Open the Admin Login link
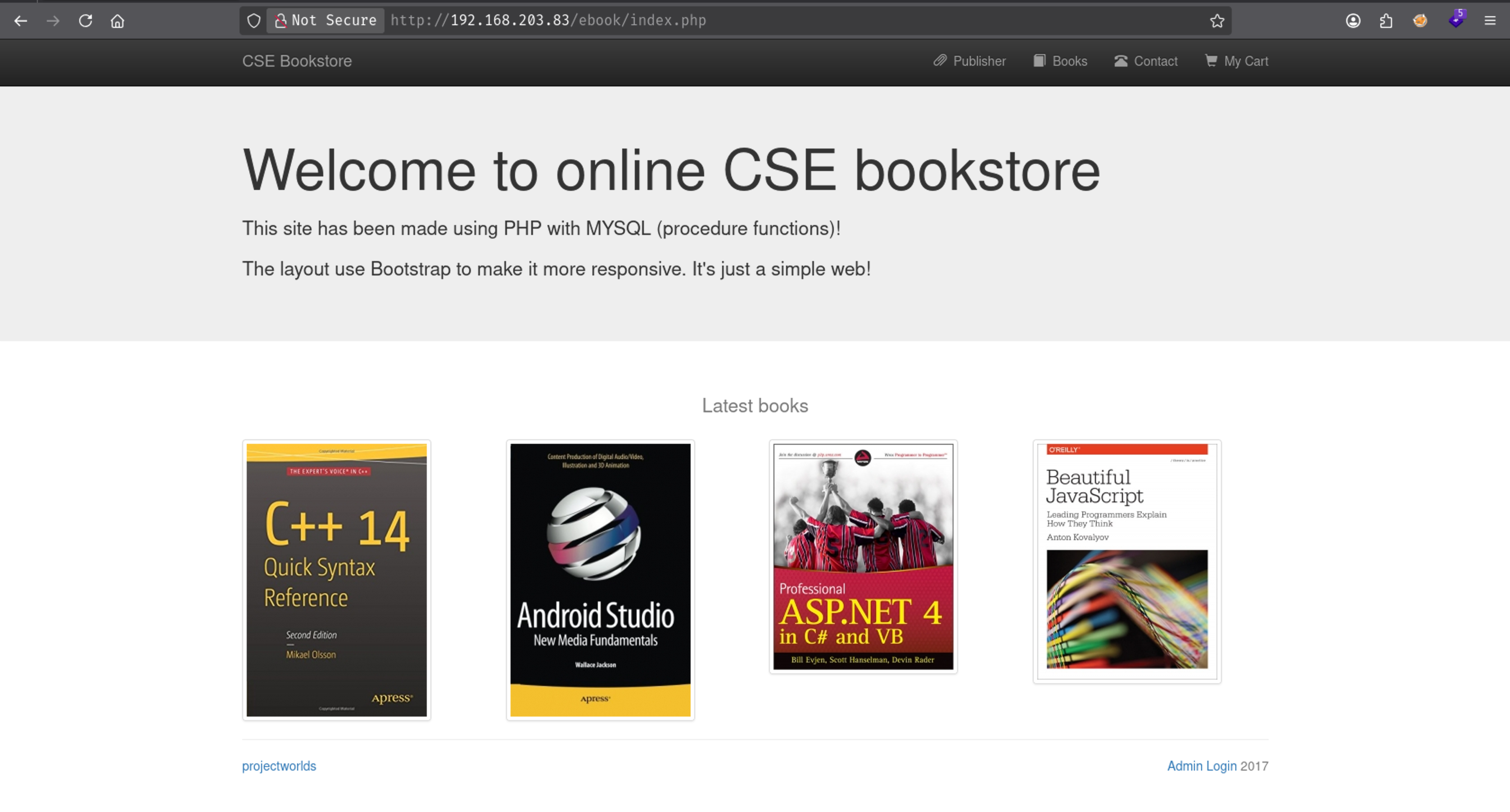 pos(1202,766)
